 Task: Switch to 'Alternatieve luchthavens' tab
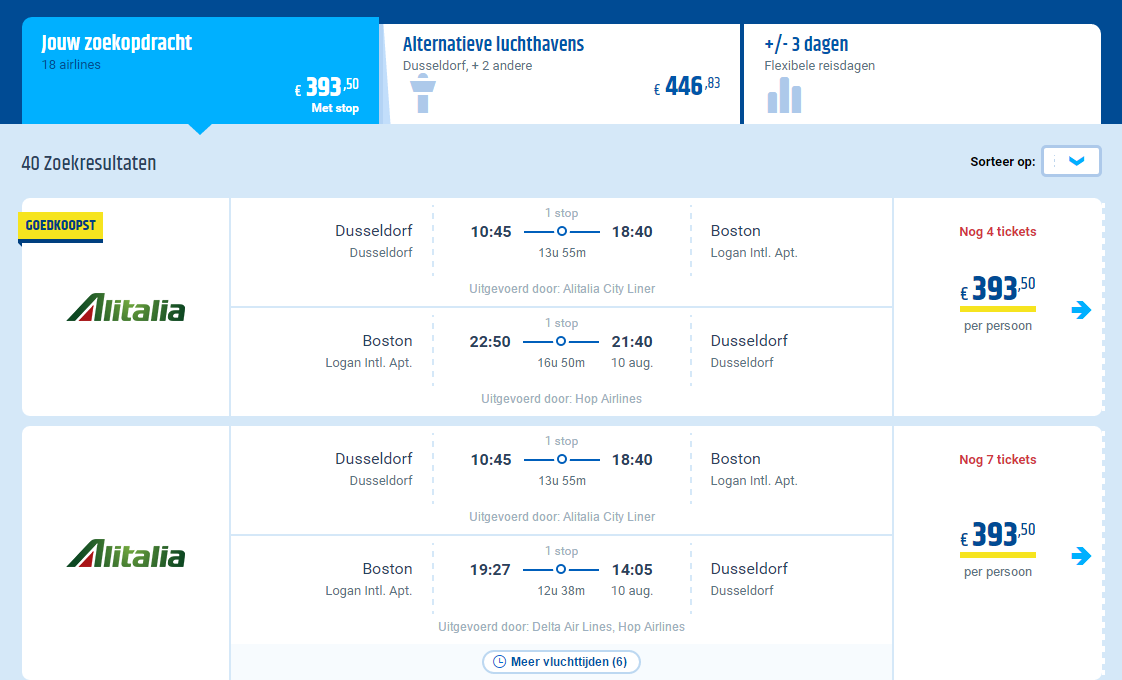(x=562, y=74)
